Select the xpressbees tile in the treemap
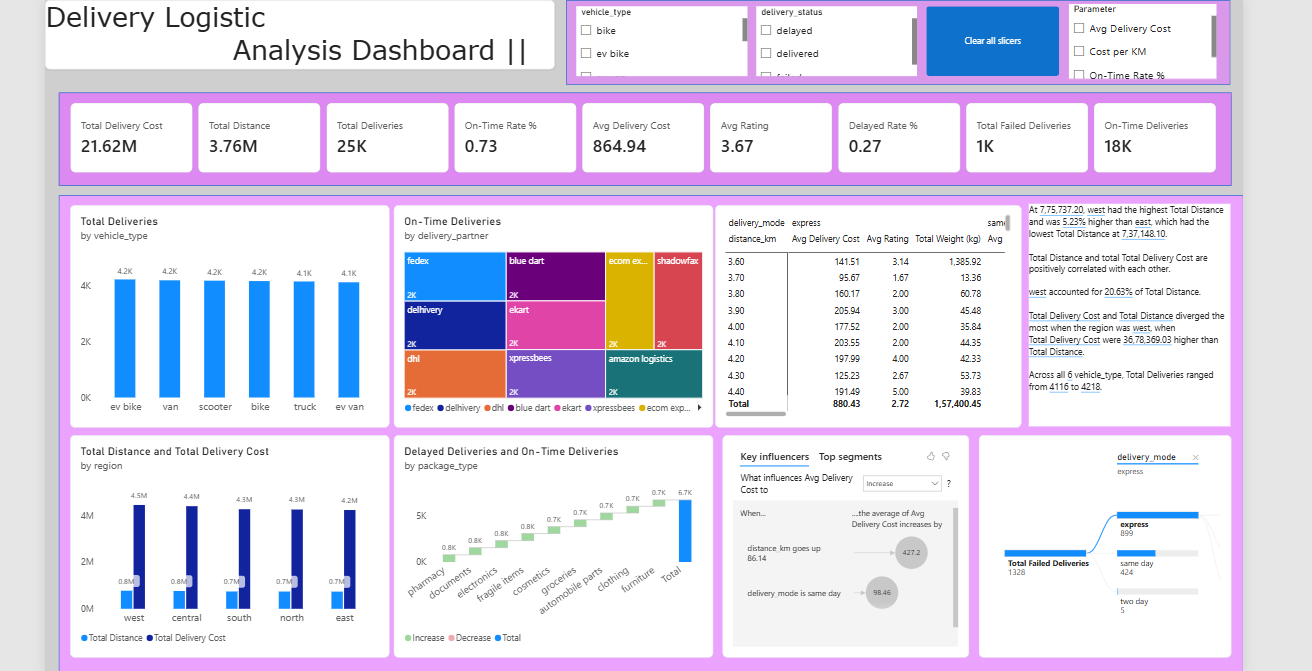This screenshot has width=1312, height=671. pyautogui.click(x=555, y=374)
